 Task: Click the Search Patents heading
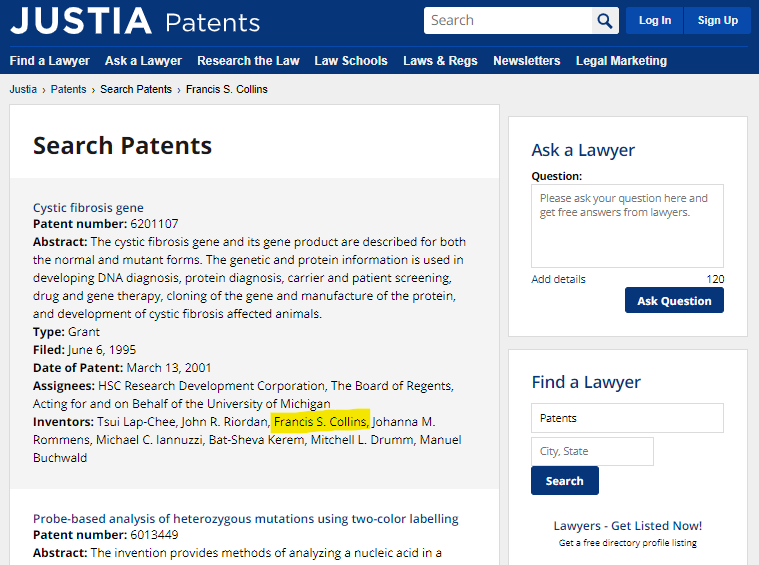point(122,145)
